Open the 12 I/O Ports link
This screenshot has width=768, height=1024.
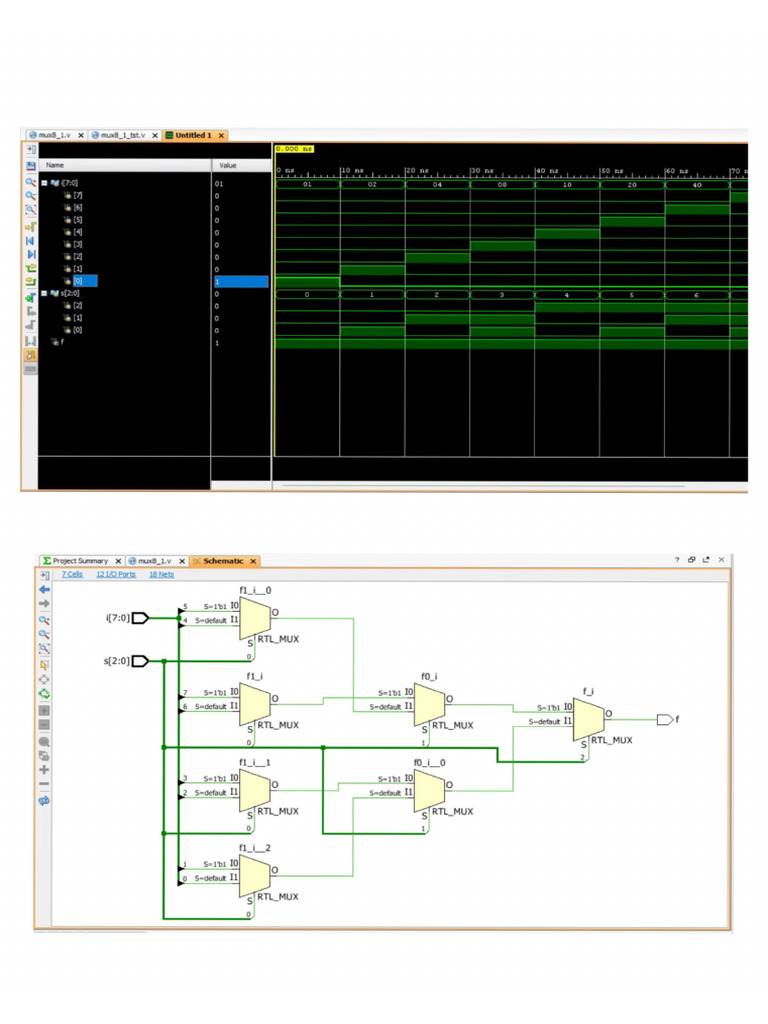[116, 575]
